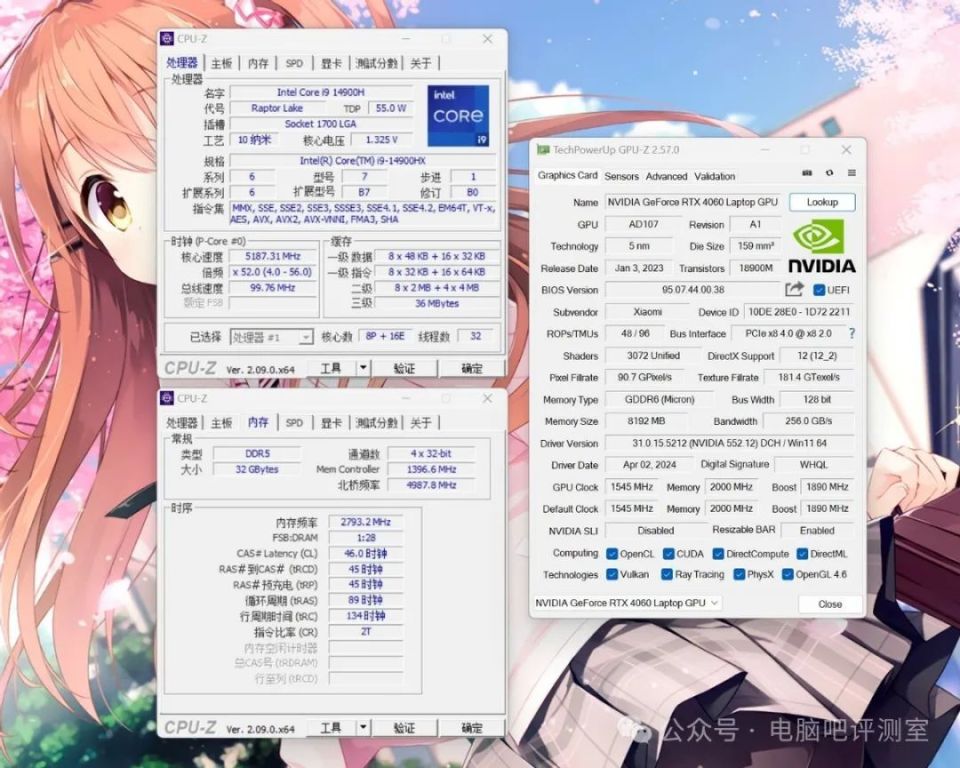Image resolution: width=960 pixels, height=768 pixels.
Task: Expand 工具 dropdown arrow in bottom CPU-Z window
Action: (x=363, y=728)
